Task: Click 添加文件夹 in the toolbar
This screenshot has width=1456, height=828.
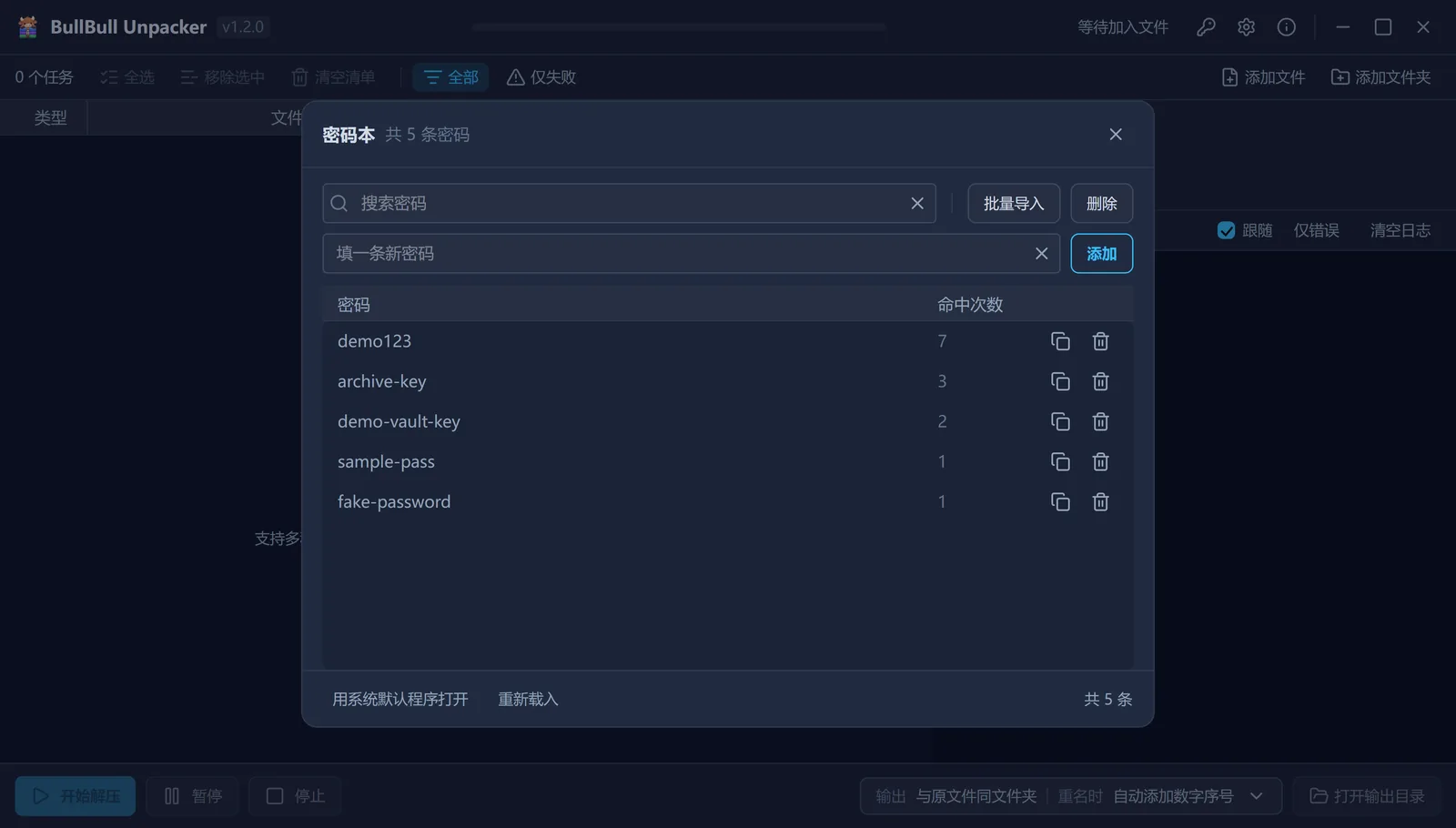Action: click(1381, 77)
